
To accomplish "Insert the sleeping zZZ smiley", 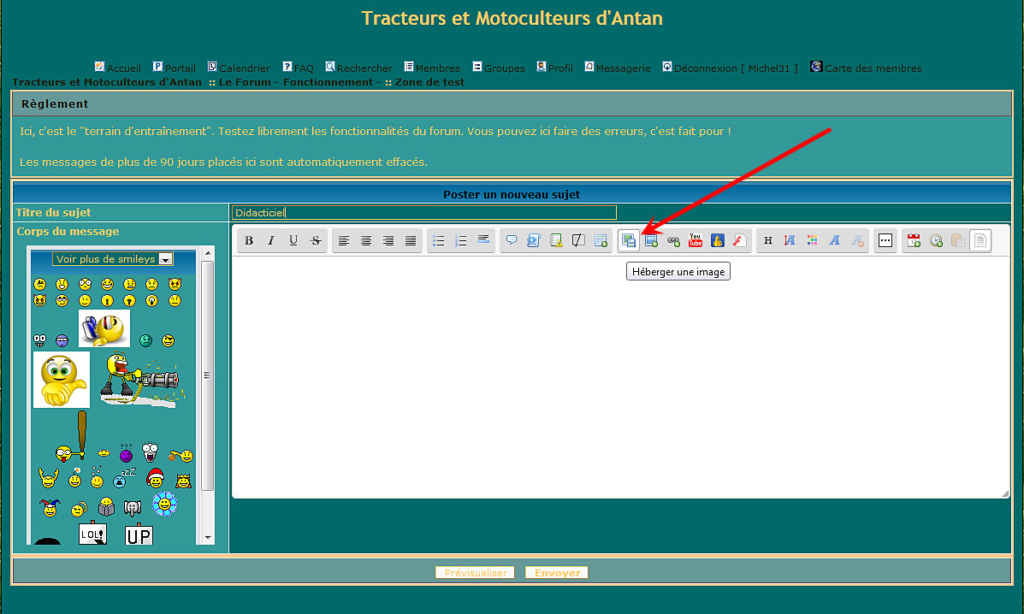I will click(x=123, y=477).
